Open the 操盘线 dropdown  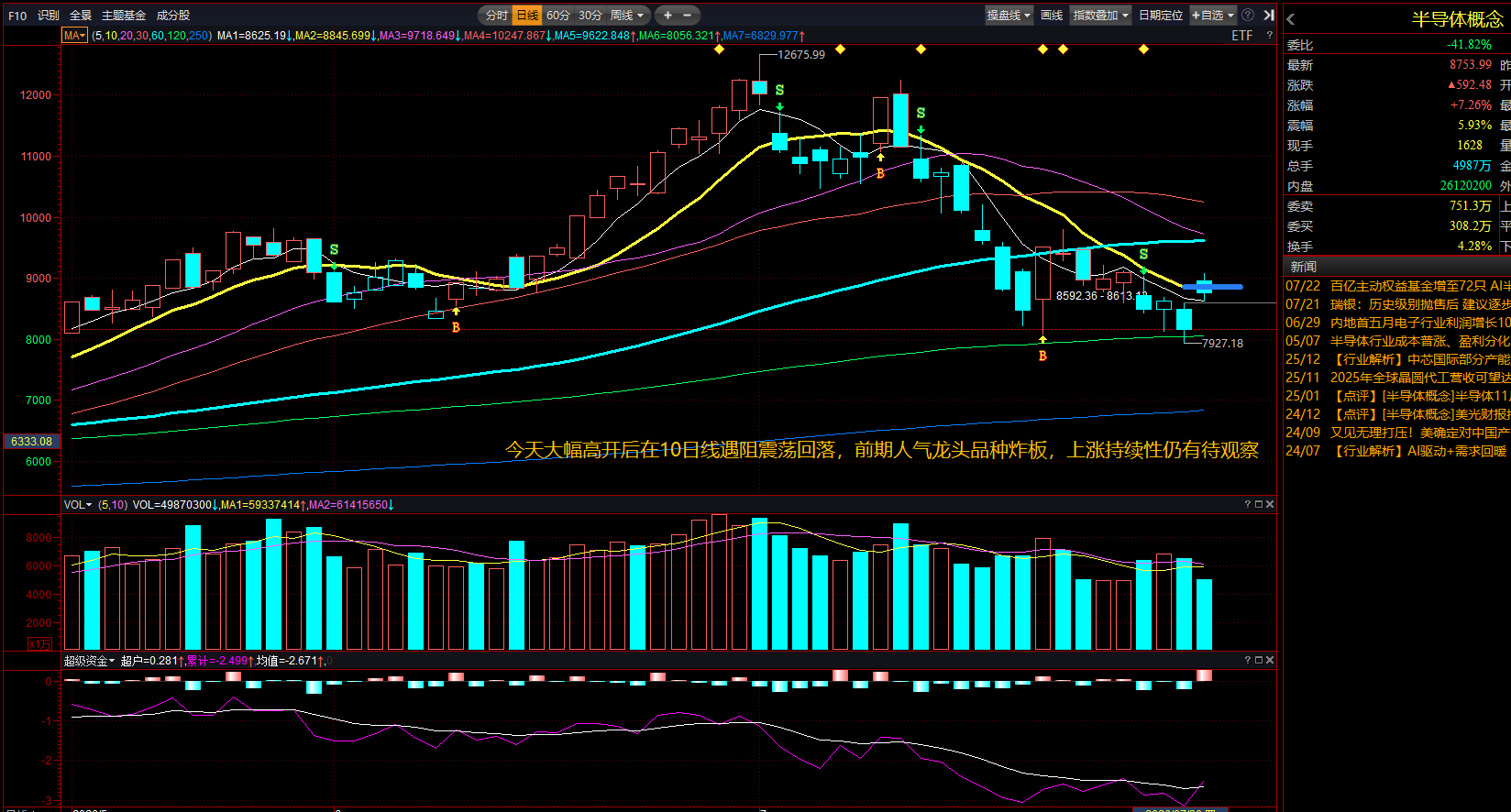coord(1009,15)
